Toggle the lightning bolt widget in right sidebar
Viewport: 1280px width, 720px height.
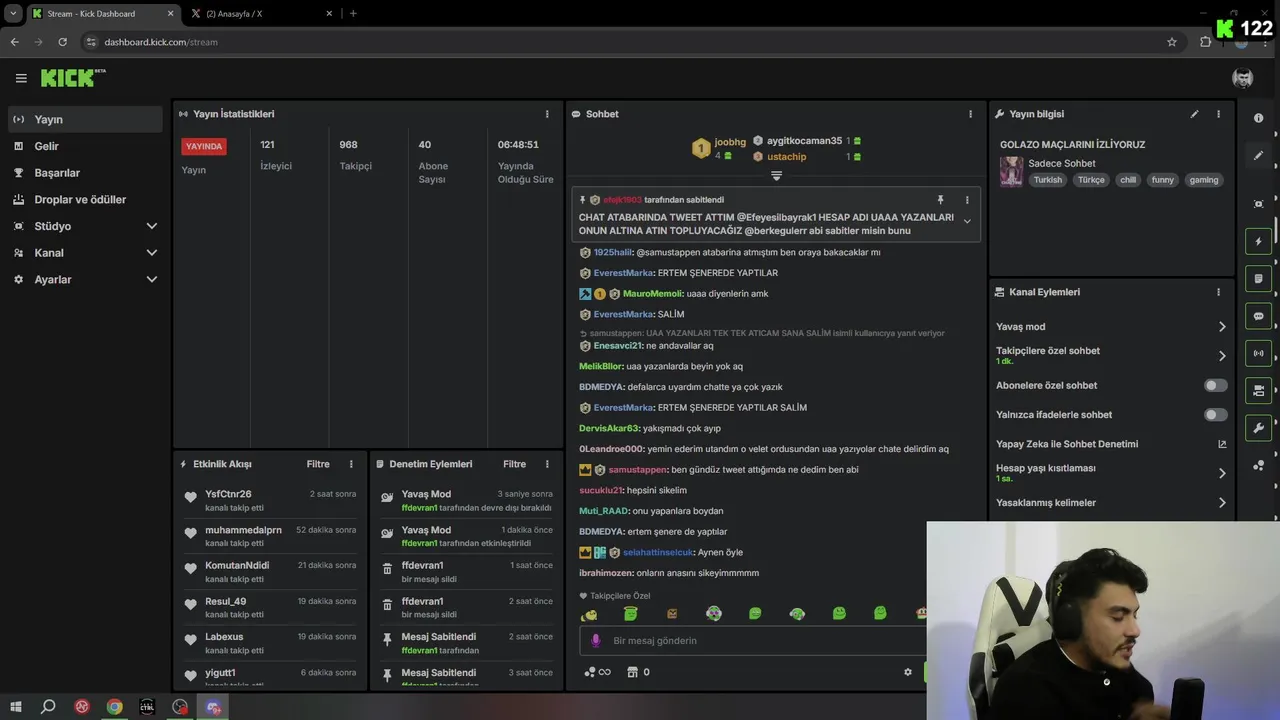tap(1258, 241)
